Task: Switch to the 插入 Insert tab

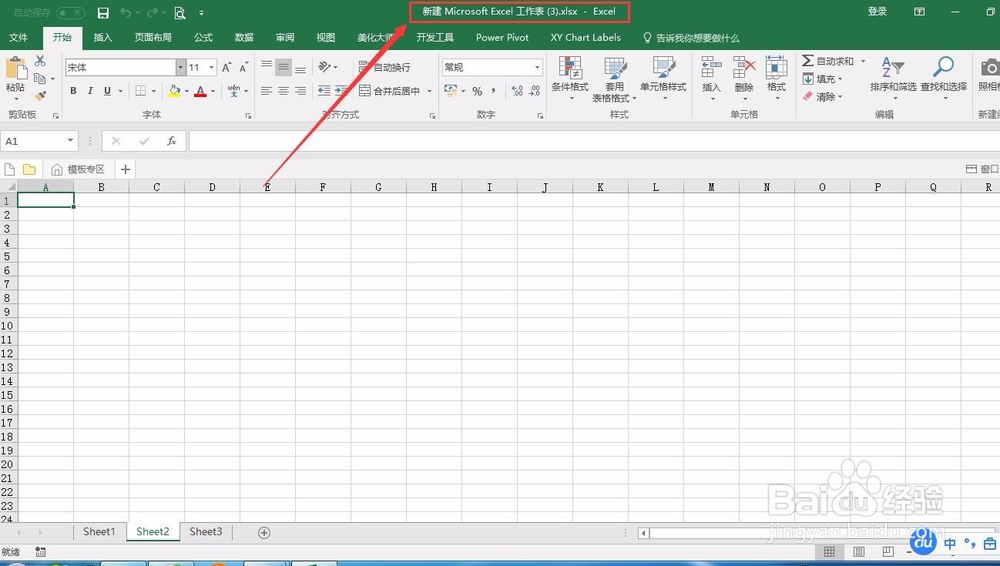Action: tap(103, 38)
